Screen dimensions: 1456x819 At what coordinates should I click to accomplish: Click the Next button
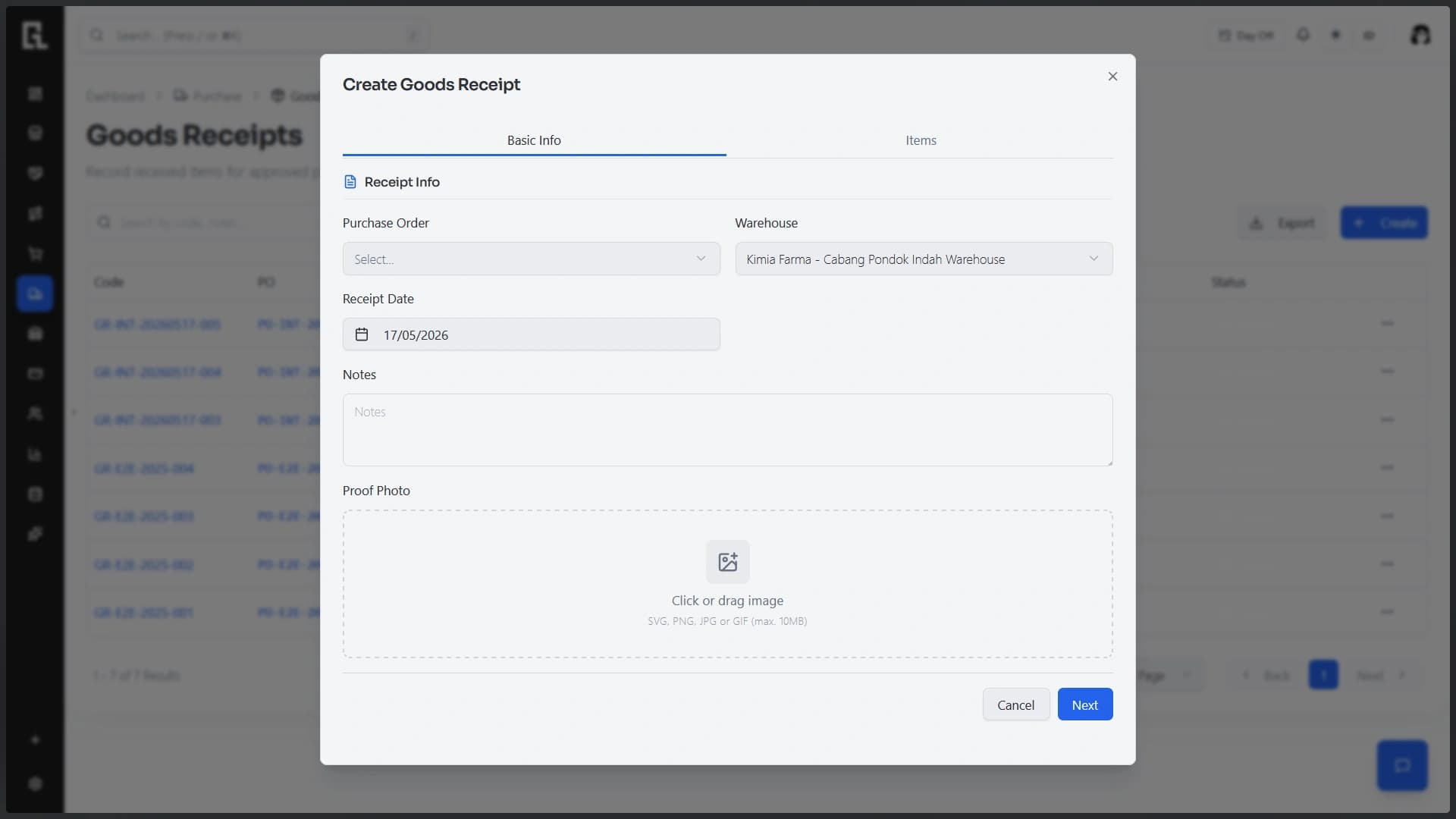coord(1084,704)
